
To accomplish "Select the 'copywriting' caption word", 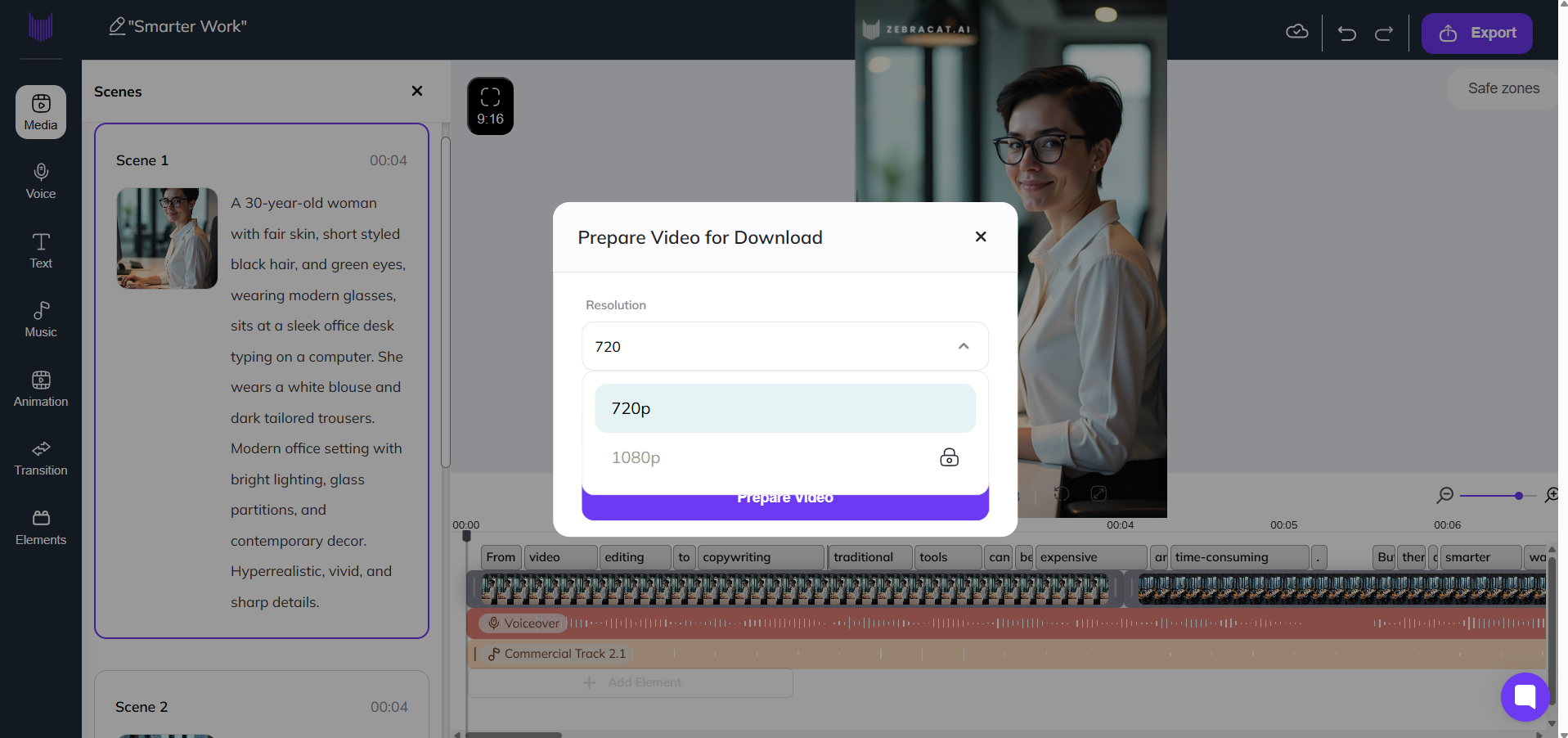I will pos(761,557).
